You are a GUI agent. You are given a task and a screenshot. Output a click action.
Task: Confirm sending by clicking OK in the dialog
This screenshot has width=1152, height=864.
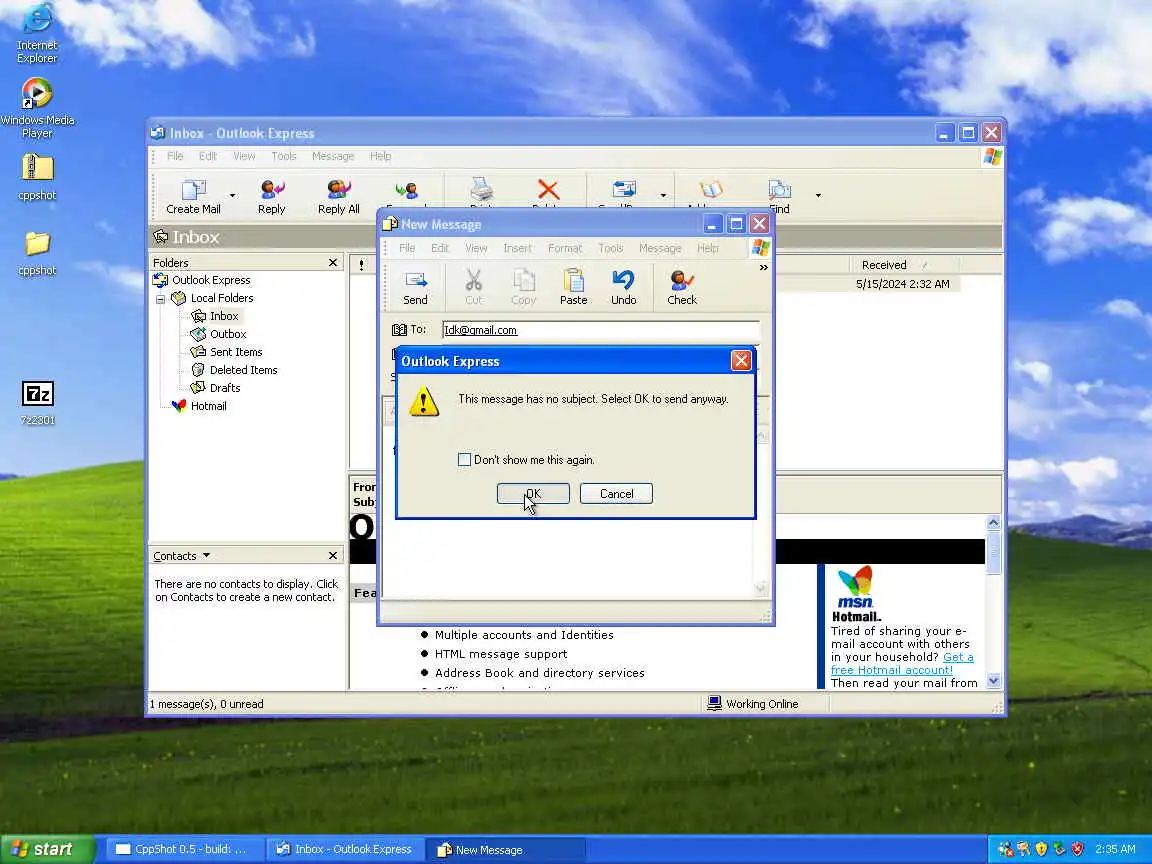pyautogui.click(x=533, y=494)
